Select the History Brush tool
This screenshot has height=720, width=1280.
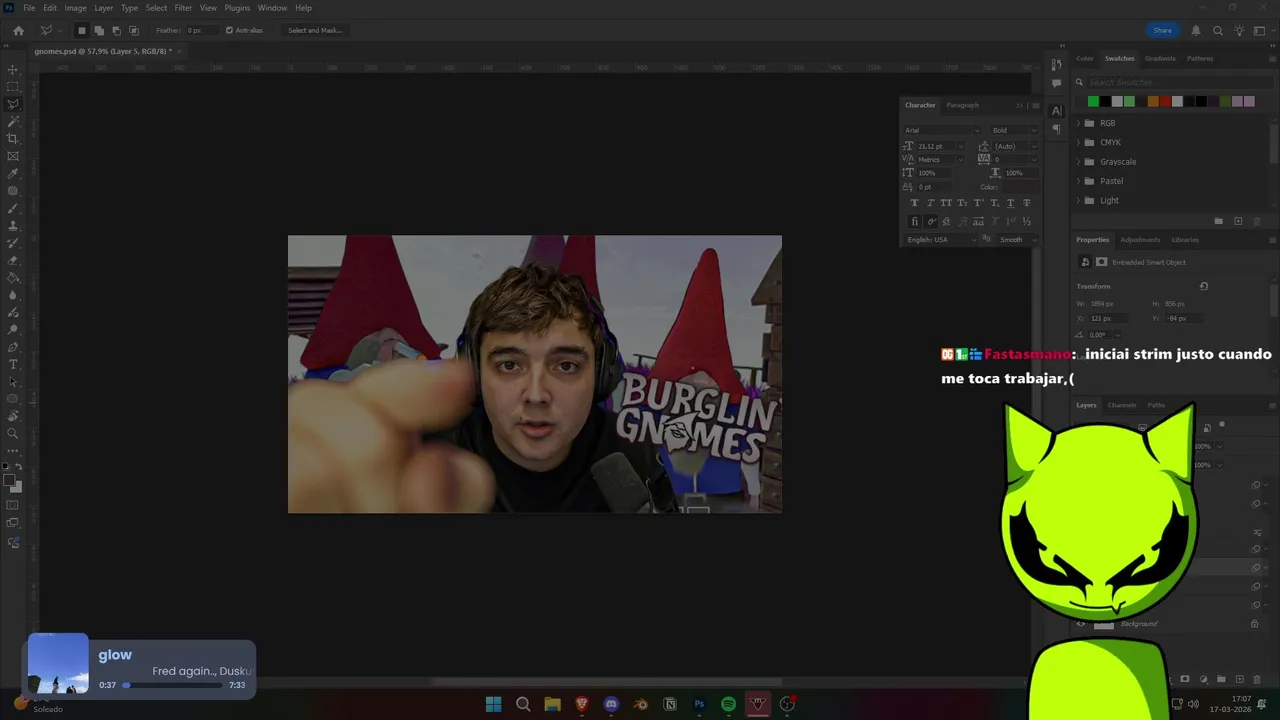click(13, 243)
